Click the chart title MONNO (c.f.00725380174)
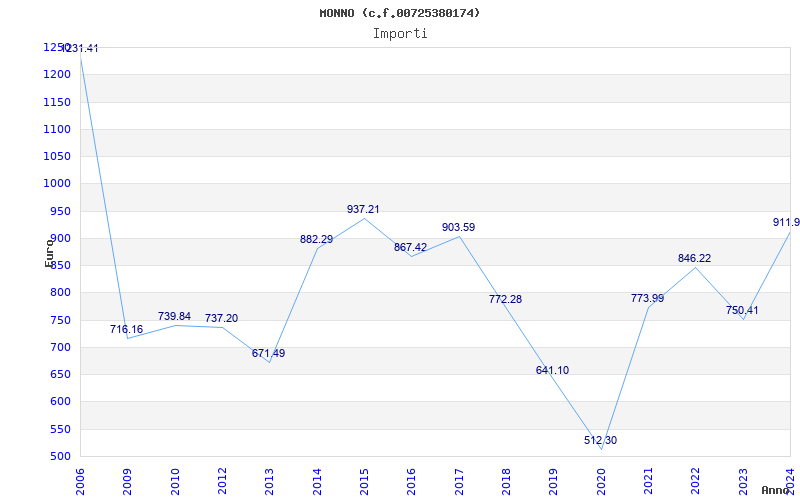The width and height of the screenshot is (800, 500). tap(400, 13)
